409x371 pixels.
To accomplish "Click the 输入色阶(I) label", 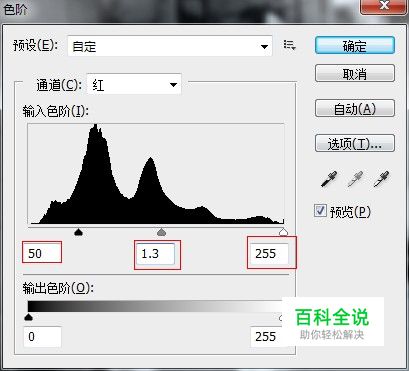I will pos(56,111).
